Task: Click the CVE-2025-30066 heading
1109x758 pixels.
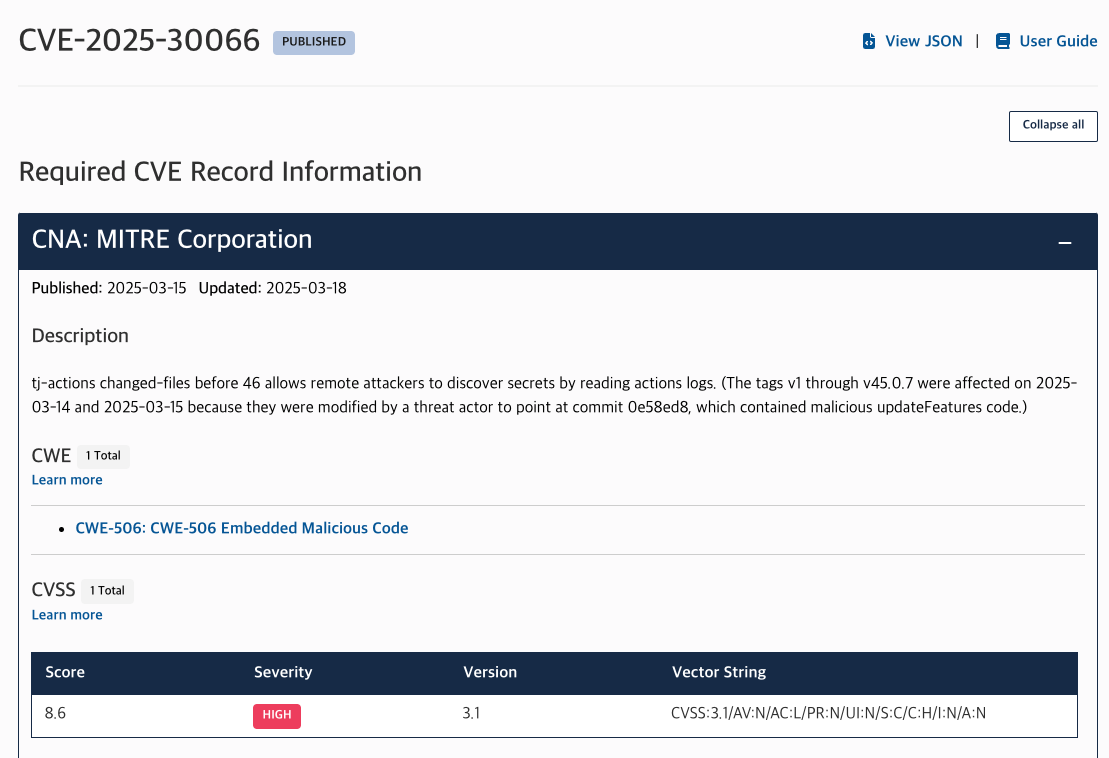Action: [x=139, y=40]
